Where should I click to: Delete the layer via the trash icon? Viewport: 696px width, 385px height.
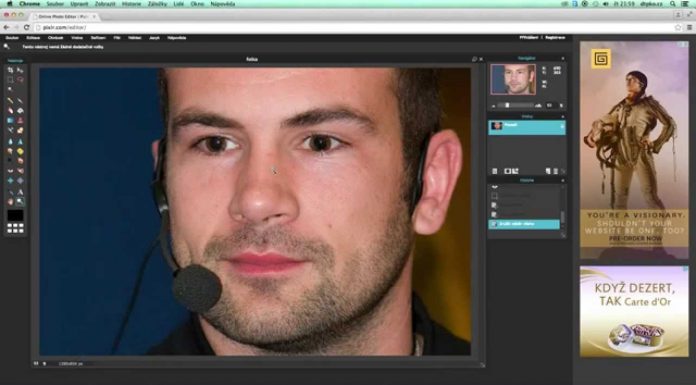click(556, 171)
